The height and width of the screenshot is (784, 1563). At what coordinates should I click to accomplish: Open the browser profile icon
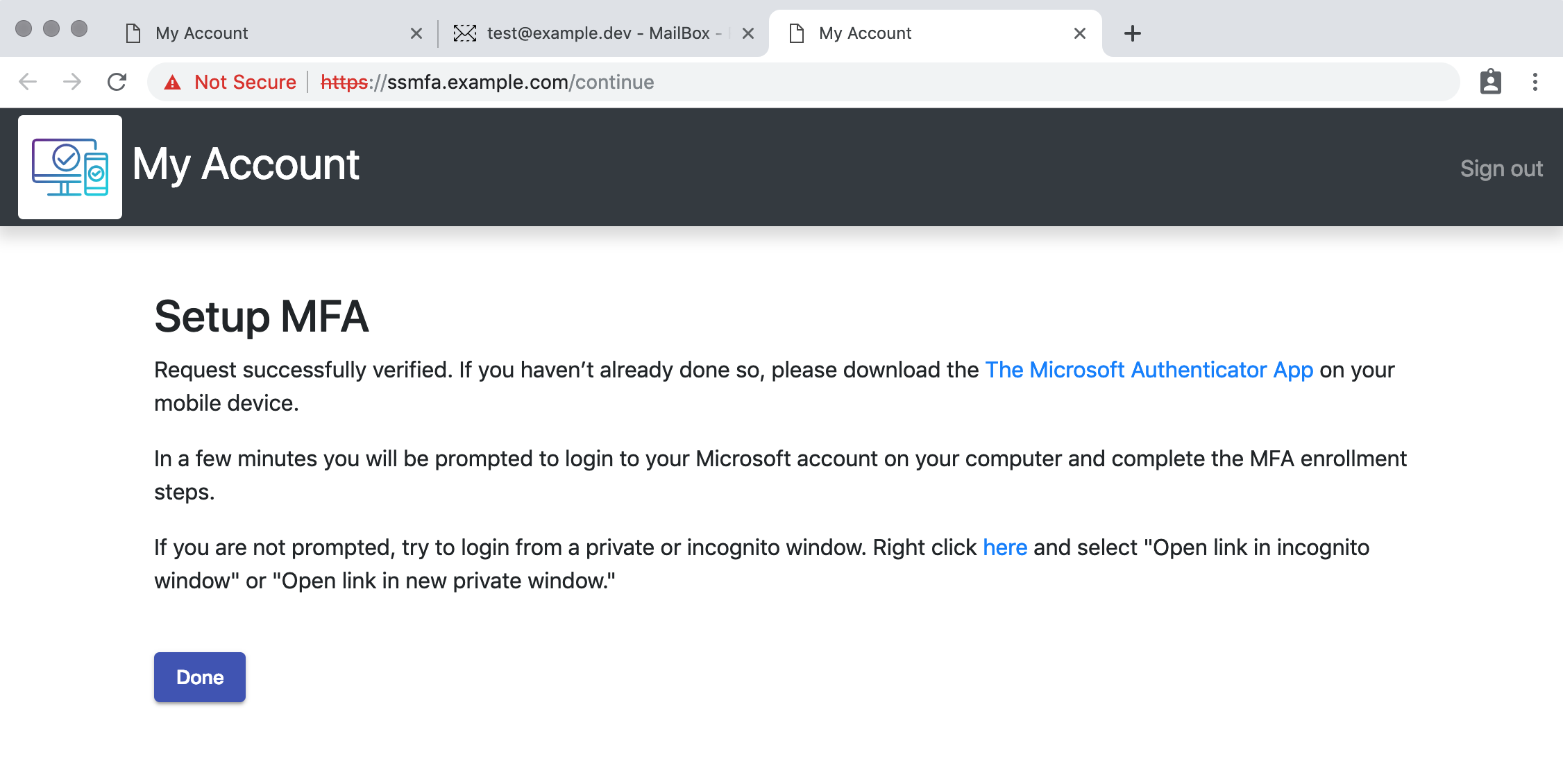pyautogui.click(x=1490, y=82)
